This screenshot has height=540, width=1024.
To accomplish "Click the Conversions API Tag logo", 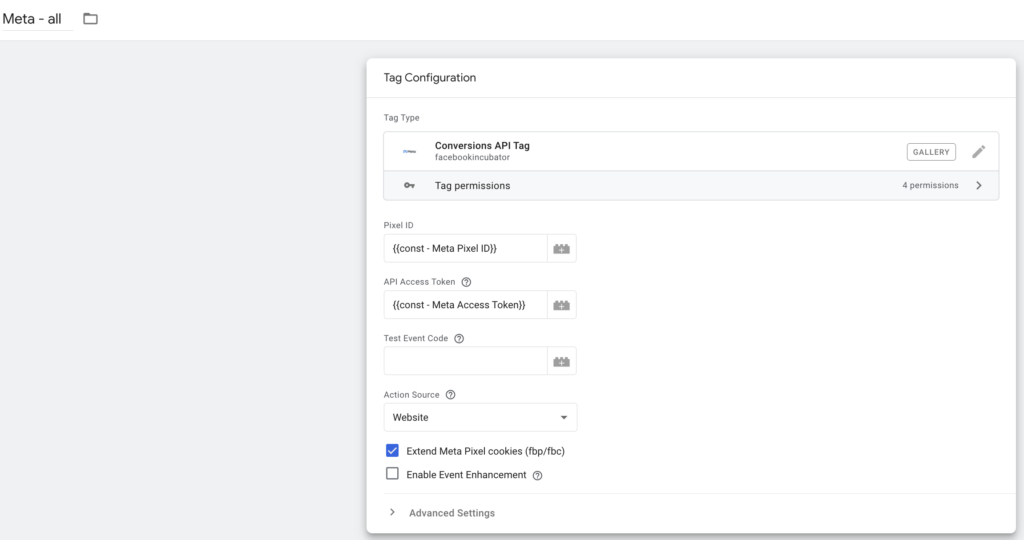I will point(409,152).
